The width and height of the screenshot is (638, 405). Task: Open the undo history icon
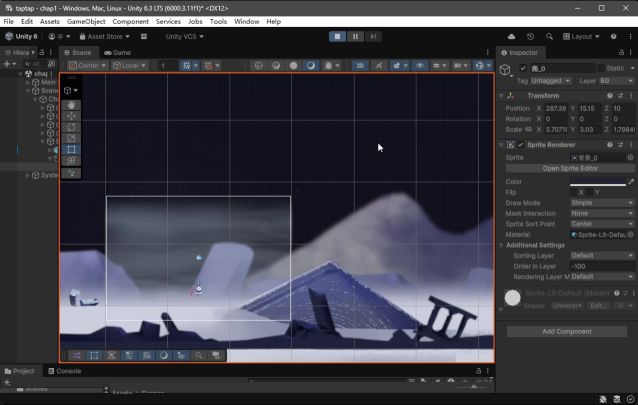click(530, 37)
